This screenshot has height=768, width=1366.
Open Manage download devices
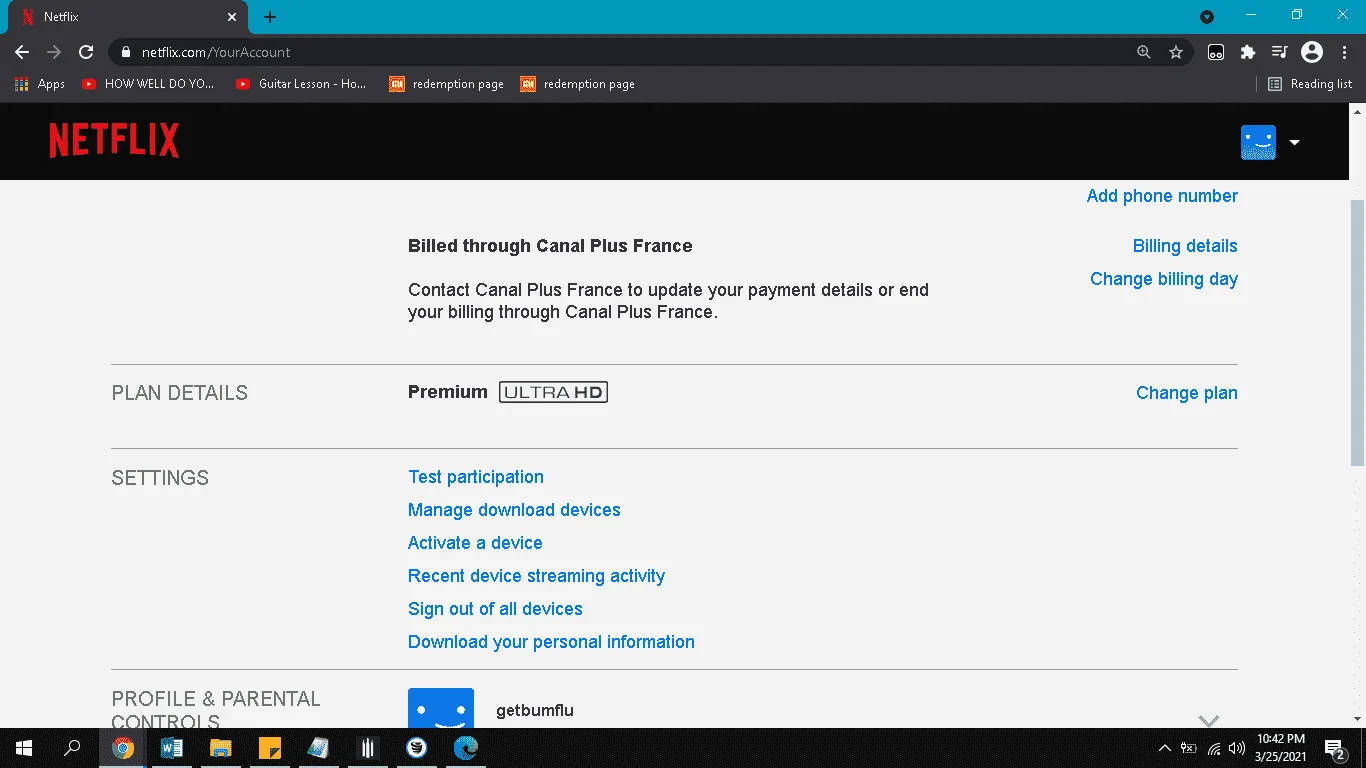coord(514,510)
